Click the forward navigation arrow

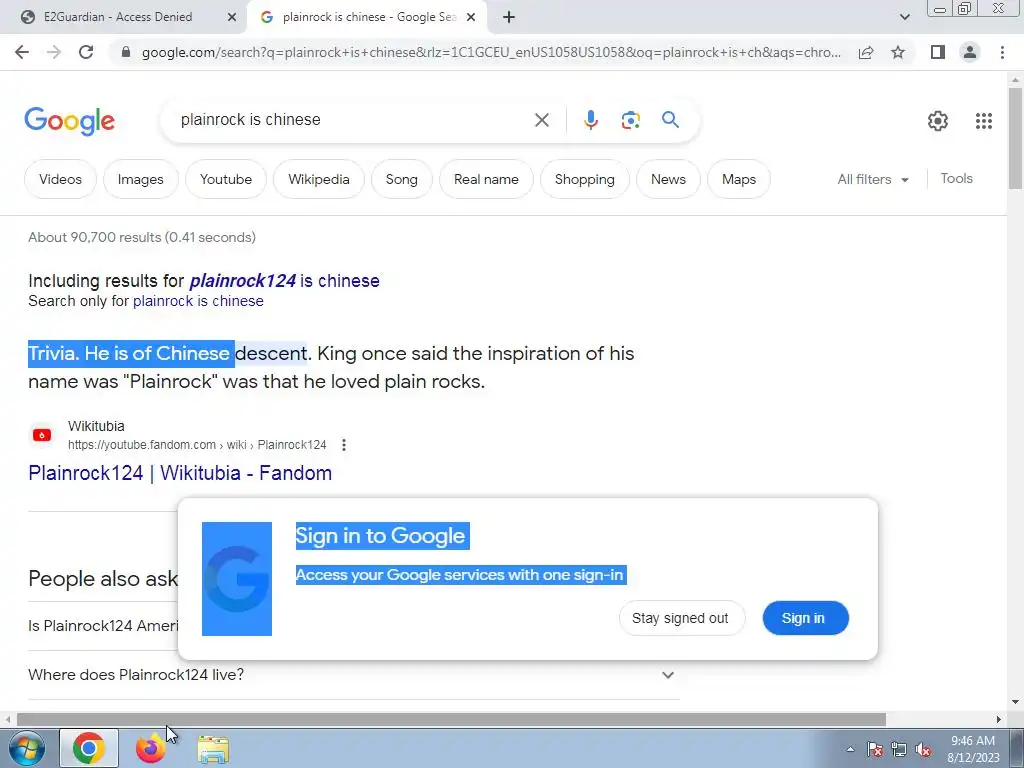54,52
